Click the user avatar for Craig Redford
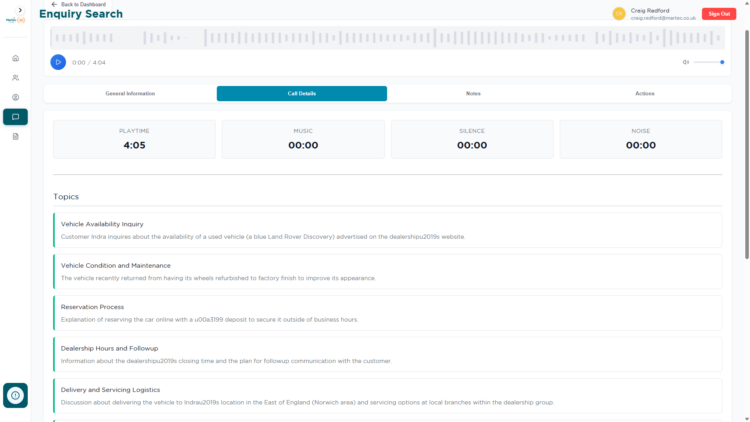Viewport: 750px width, 422px height. (x=619, y=13)
